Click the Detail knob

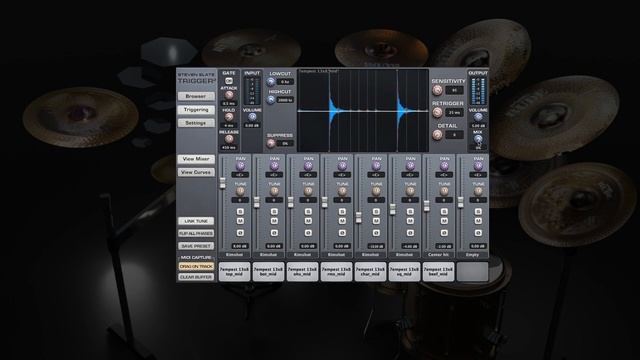tap(438, 134)
